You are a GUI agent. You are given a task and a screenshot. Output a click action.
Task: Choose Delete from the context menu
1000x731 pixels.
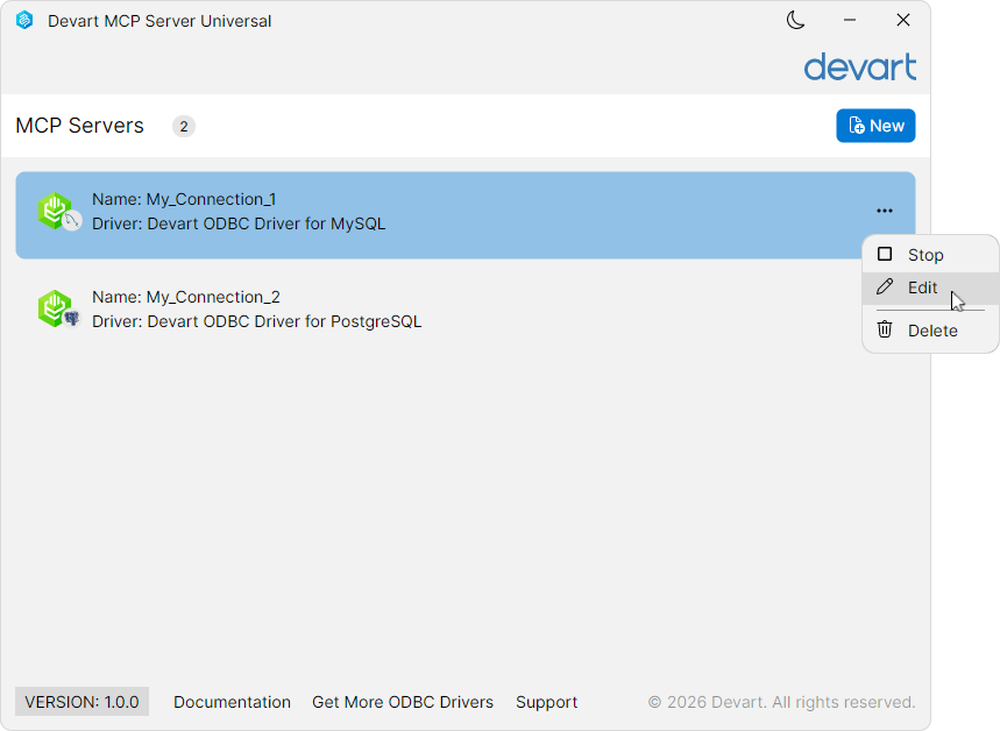coord(930,330)
